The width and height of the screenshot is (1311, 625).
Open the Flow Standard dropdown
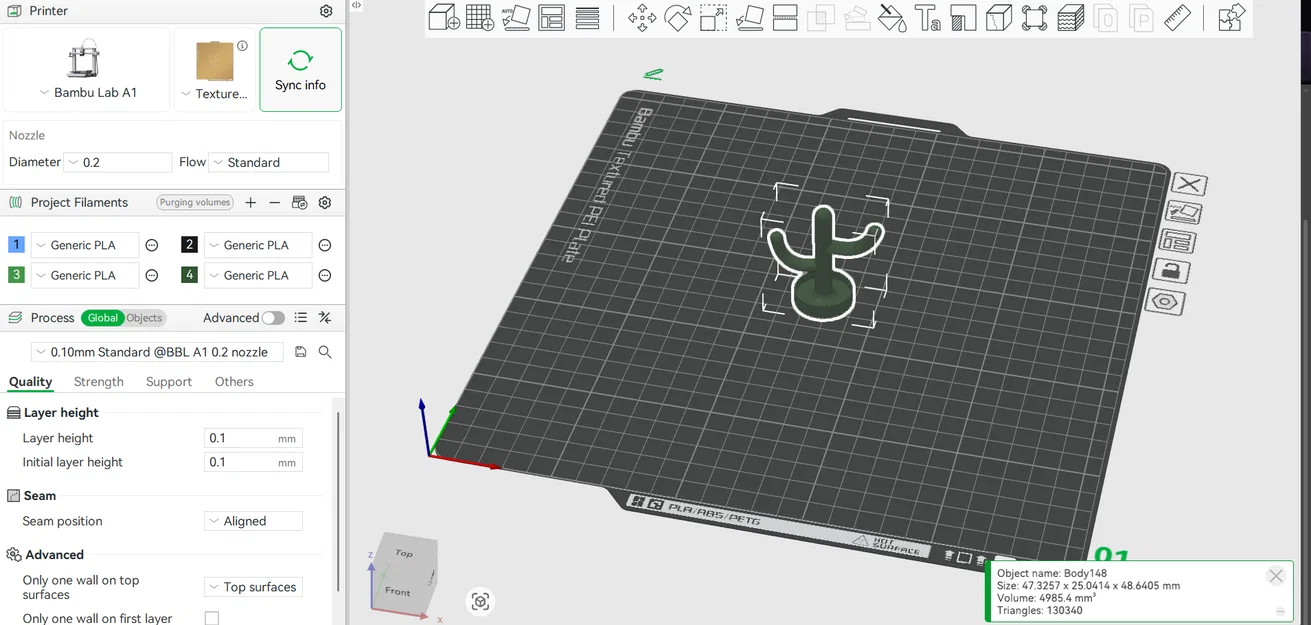tap(269, 162)
